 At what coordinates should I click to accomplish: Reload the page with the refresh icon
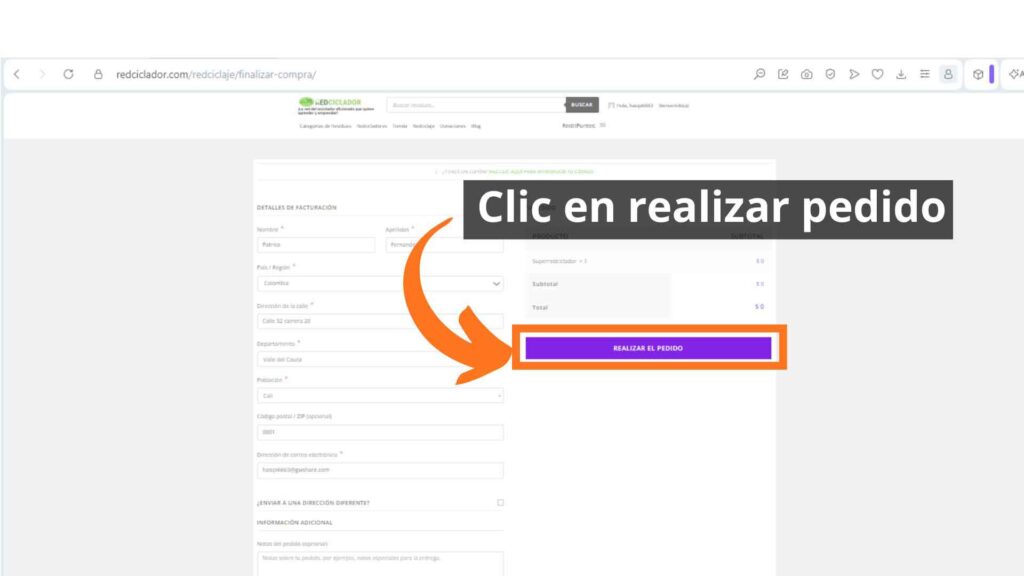(68, 74)
